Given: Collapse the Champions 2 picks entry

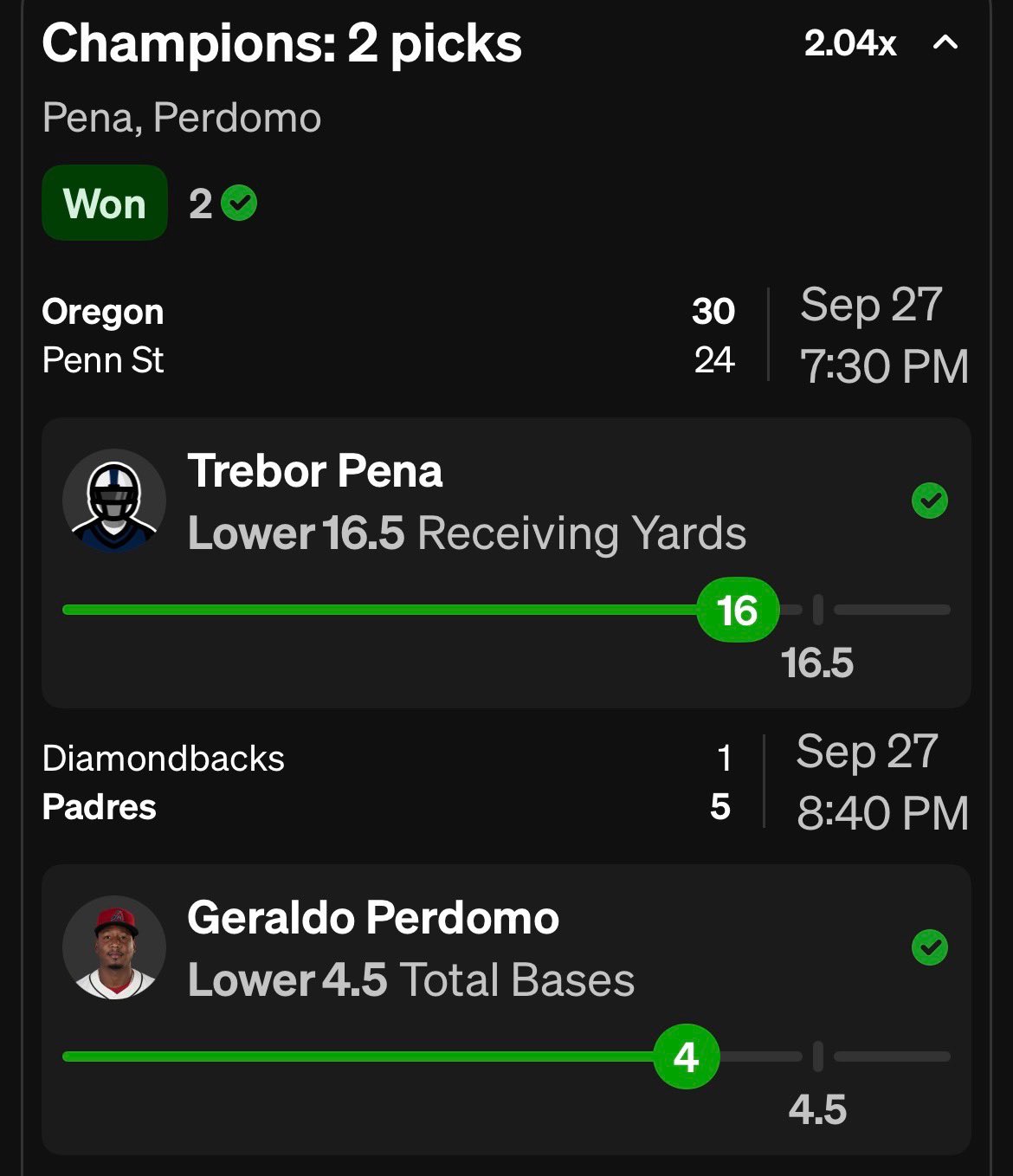Looking at the screenshot, I should tap(945, 42).
